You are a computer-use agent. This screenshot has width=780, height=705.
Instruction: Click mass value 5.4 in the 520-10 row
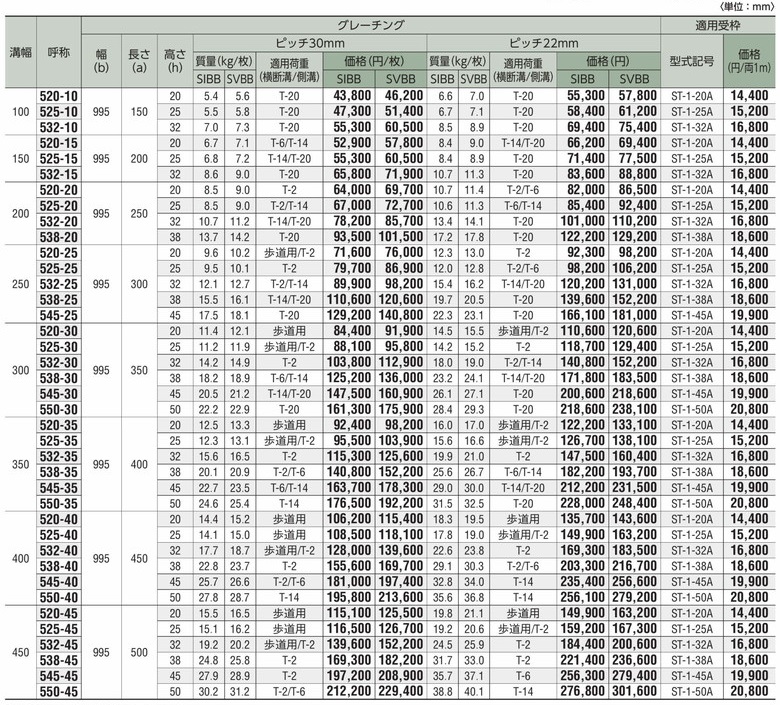pyautogui.click(x=211, y=96)
